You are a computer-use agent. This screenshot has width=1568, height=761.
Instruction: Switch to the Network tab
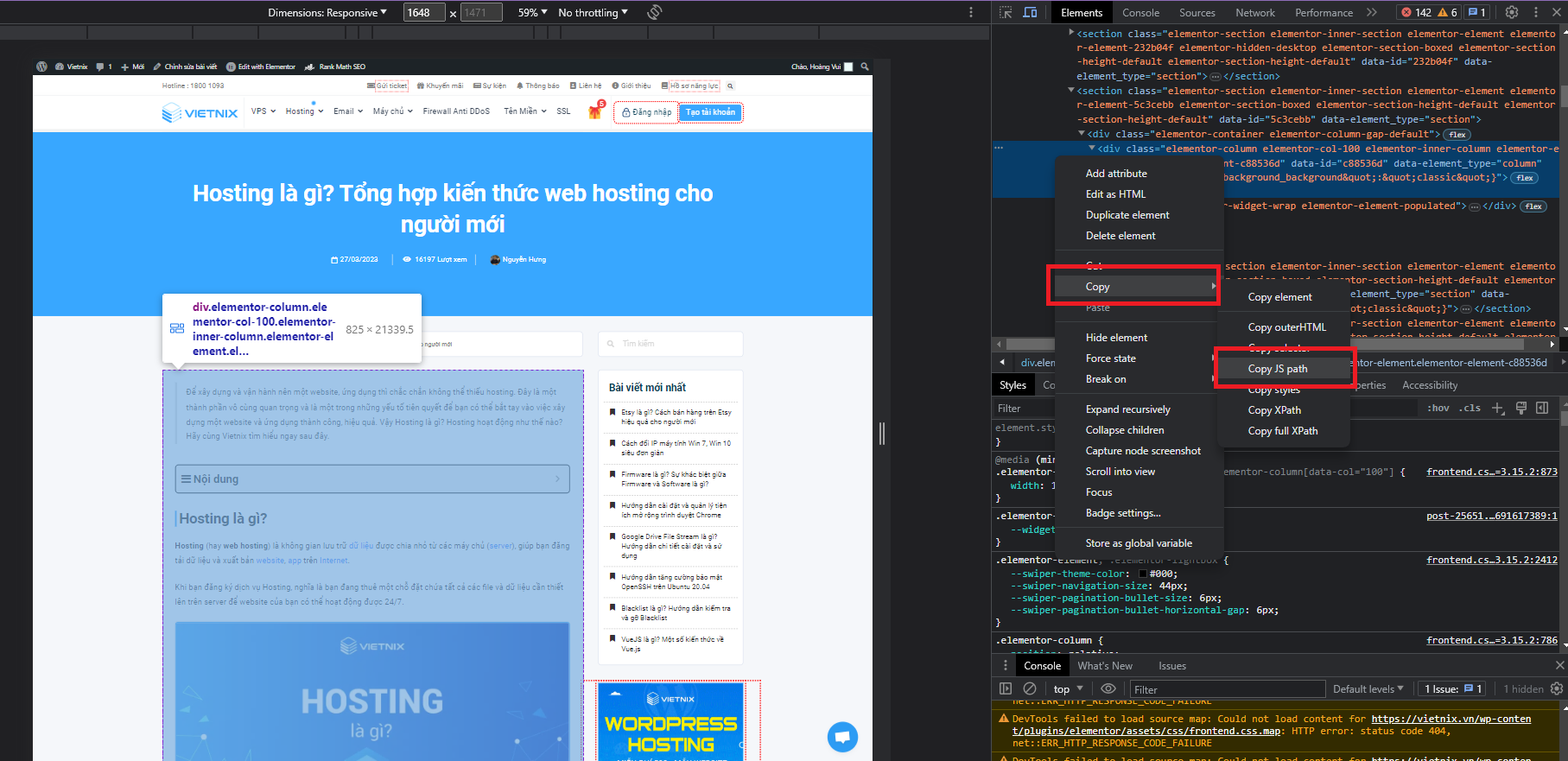[1254, 12]
